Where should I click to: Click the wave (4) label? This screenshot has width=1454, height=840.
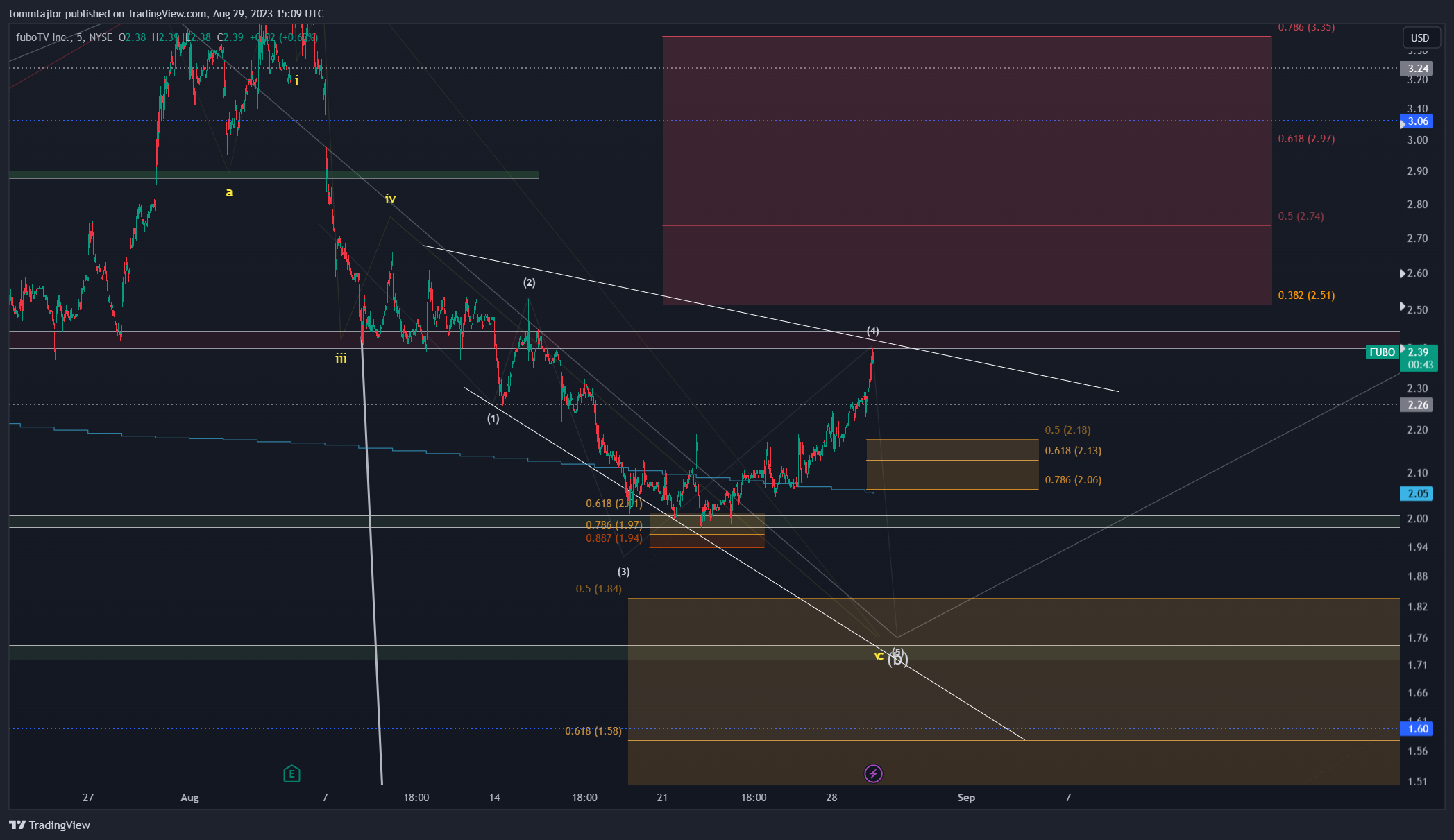[873, 332]
